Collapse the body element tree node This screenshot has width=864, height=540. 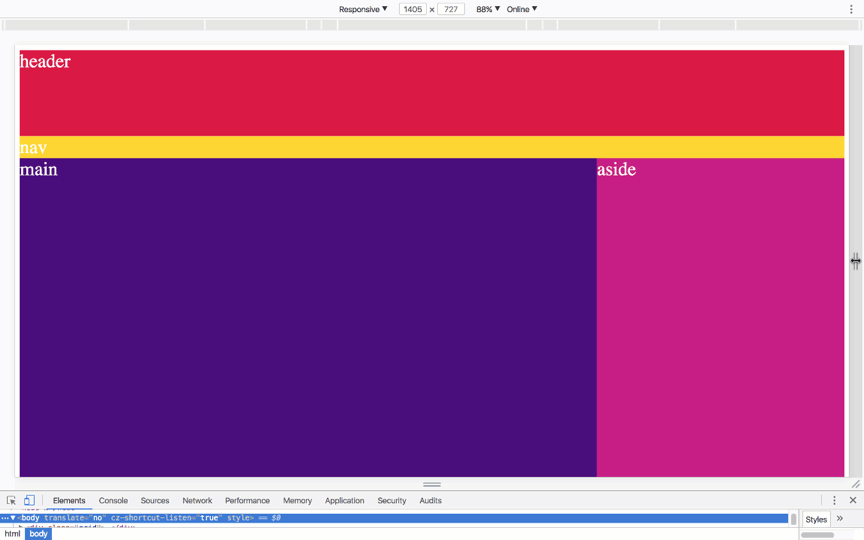click(x=13, y=518)
